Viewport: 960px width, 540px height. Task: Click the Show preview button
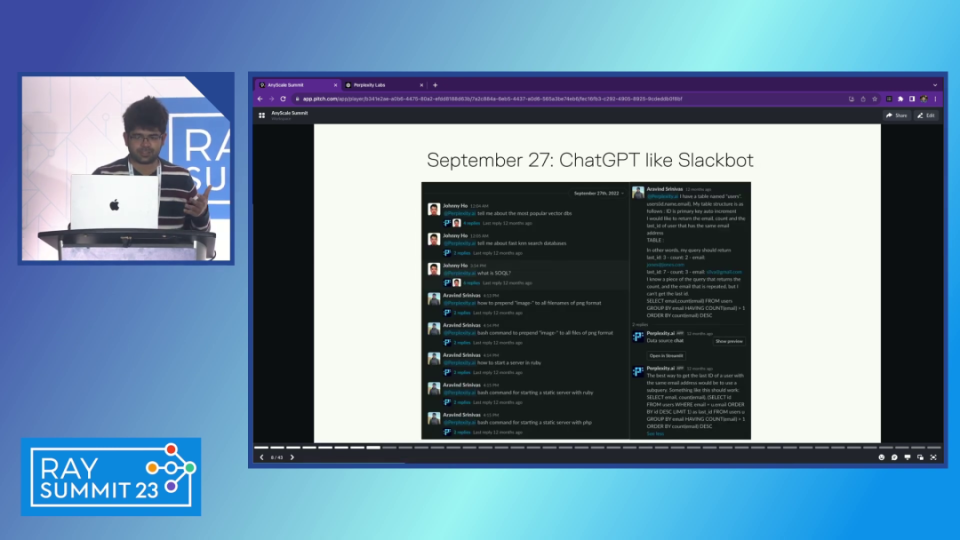(x=729, y=341)
